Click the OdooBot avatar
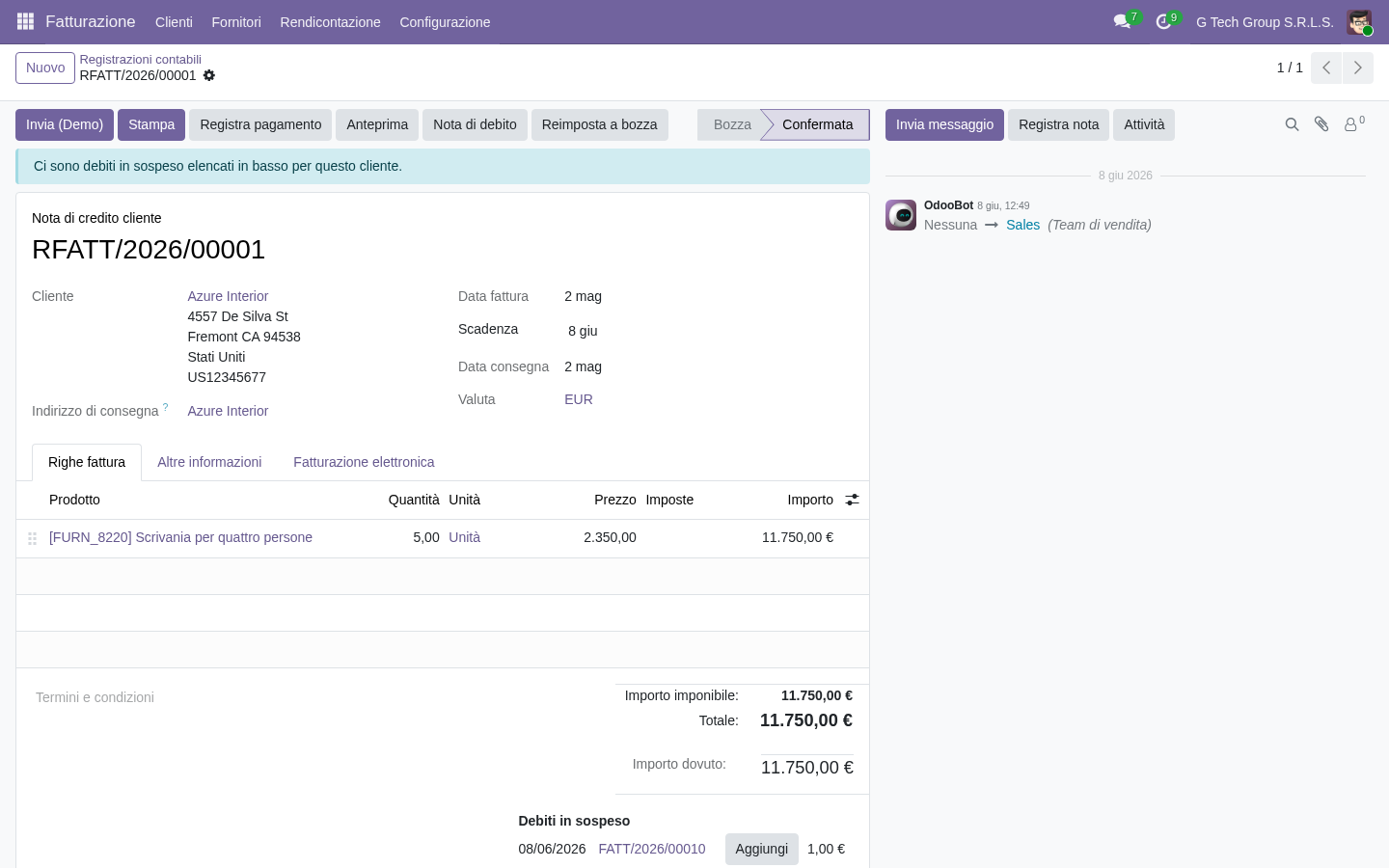 (x=901, y=215)
